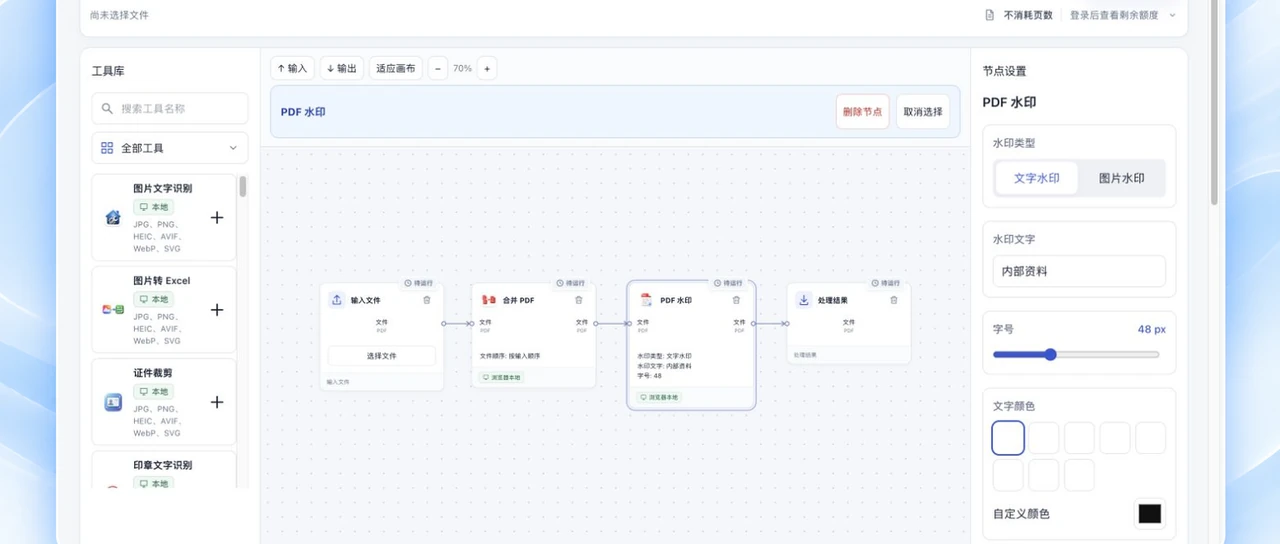Select 文字水印 watermark type
Viewport: 1280px width, 544px height.
[1036, 178]
